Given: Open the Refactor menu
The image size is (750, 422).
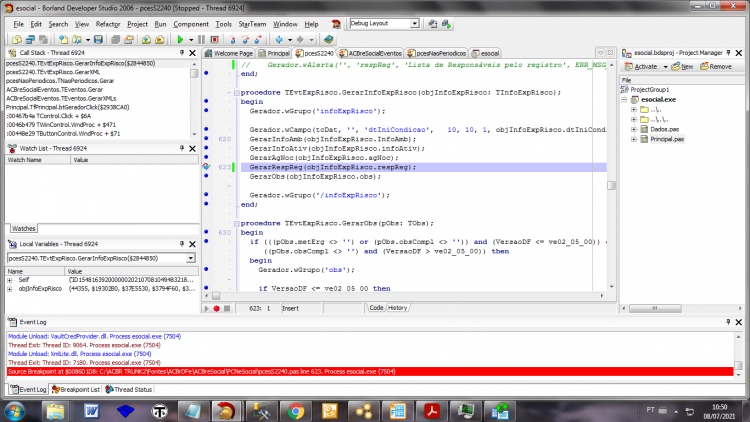Looking at the screenshot, I should click(x=108, y=24).
